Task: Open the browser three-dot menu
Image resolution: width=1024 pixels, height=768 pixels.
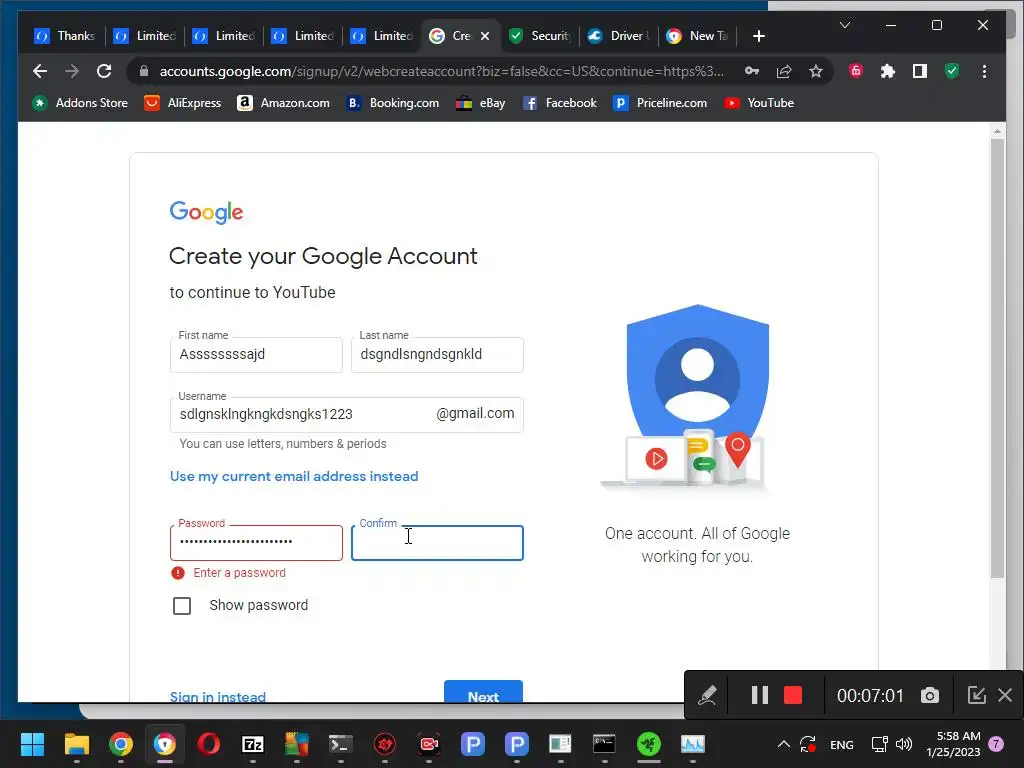Action: (x=984, y=71)
